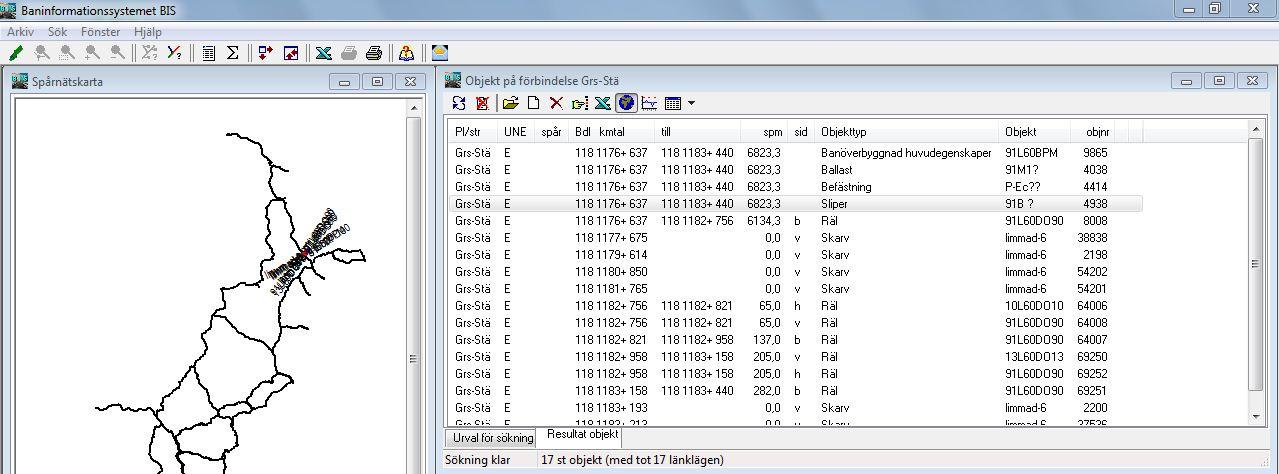Click the pointing hand select icon
The height and width of the screenshot is (474, 1279).
579,102
